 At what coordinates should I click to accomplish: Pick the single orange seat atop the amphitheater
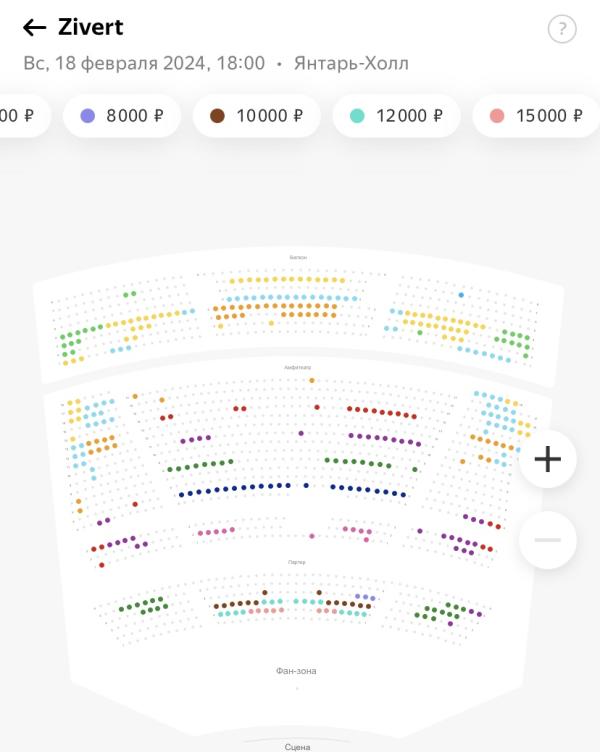[x=312, y=380]
